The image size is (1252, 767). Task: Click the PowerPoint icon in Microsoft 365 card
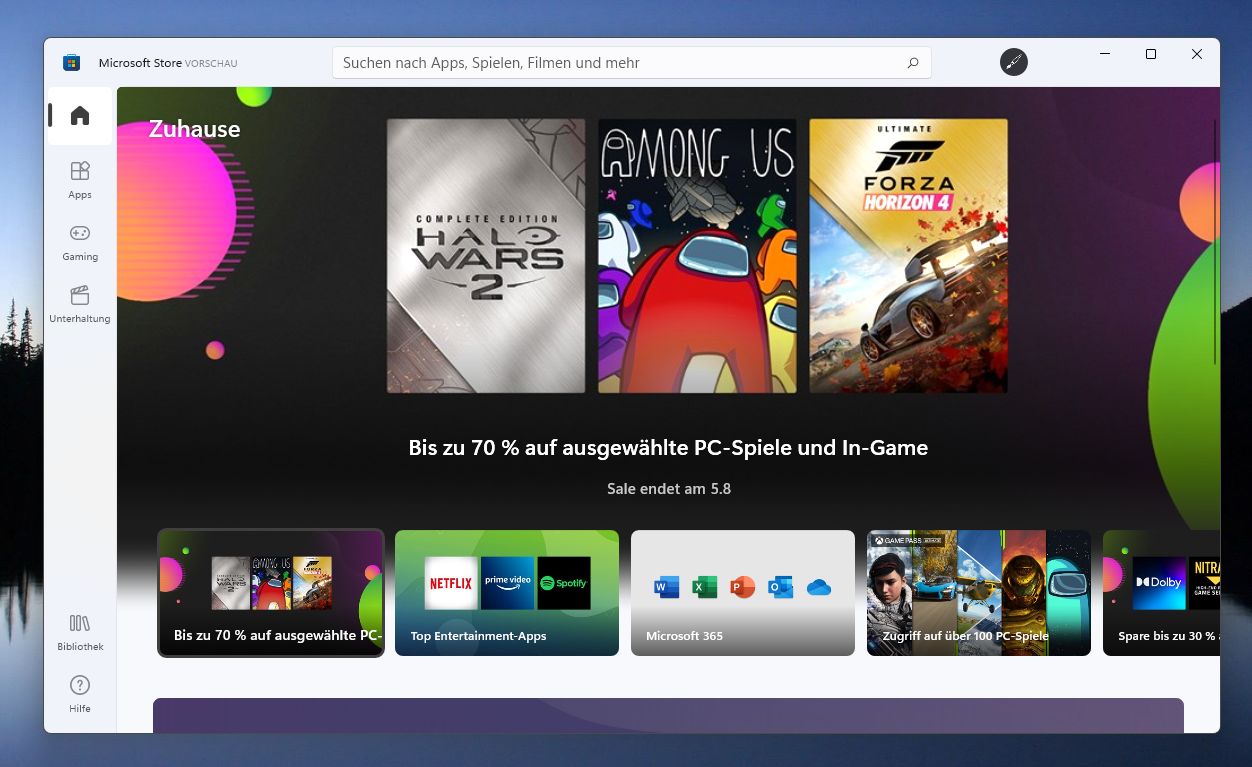point(743,587)
